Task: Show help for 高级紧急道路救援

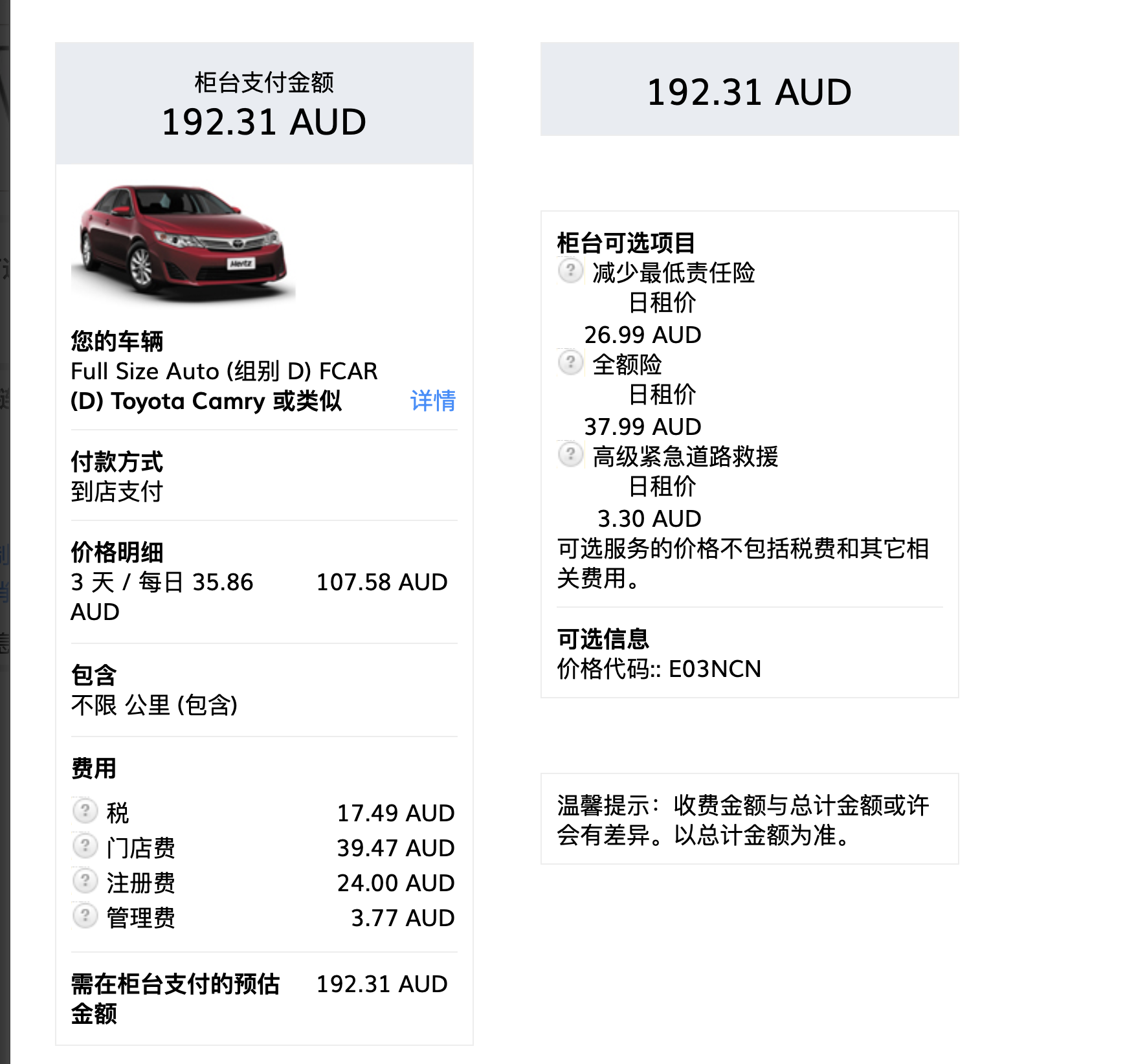Action: click(x=570, y=454)
